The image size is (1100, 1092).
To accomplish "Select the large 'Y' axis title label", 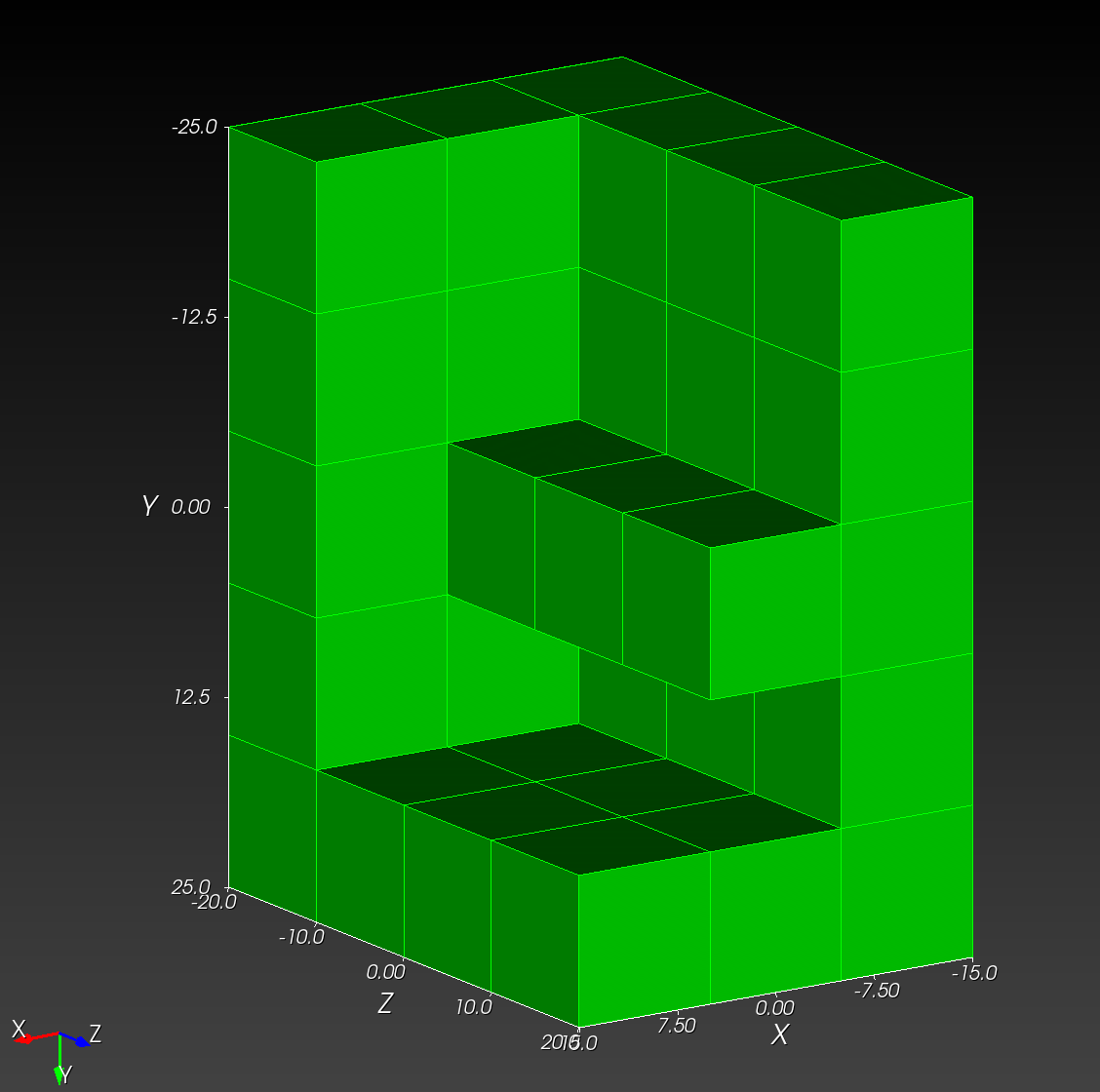I will click(x=149, y=506).
